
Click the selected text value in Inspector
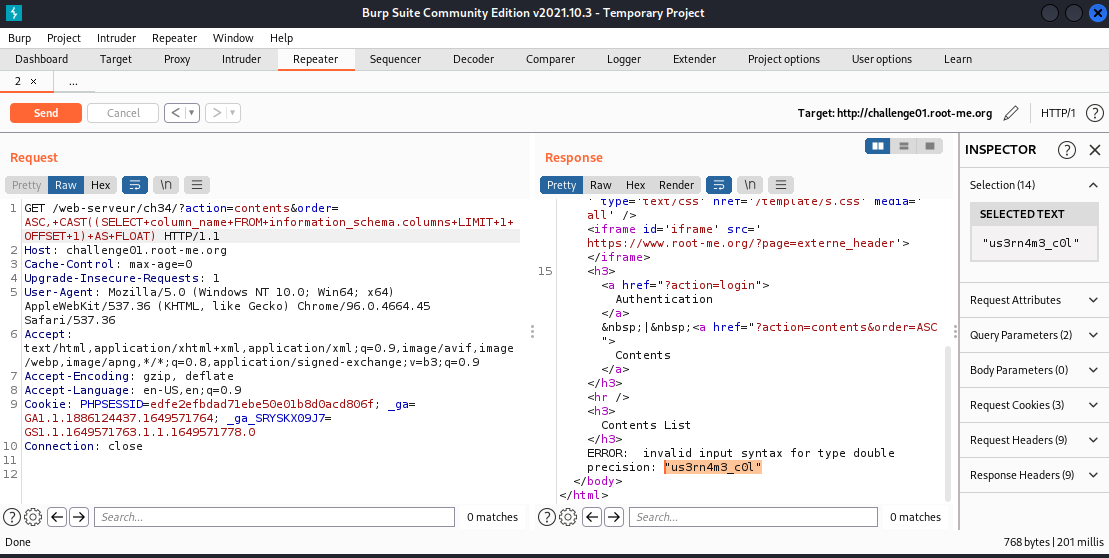point(1030,243)
